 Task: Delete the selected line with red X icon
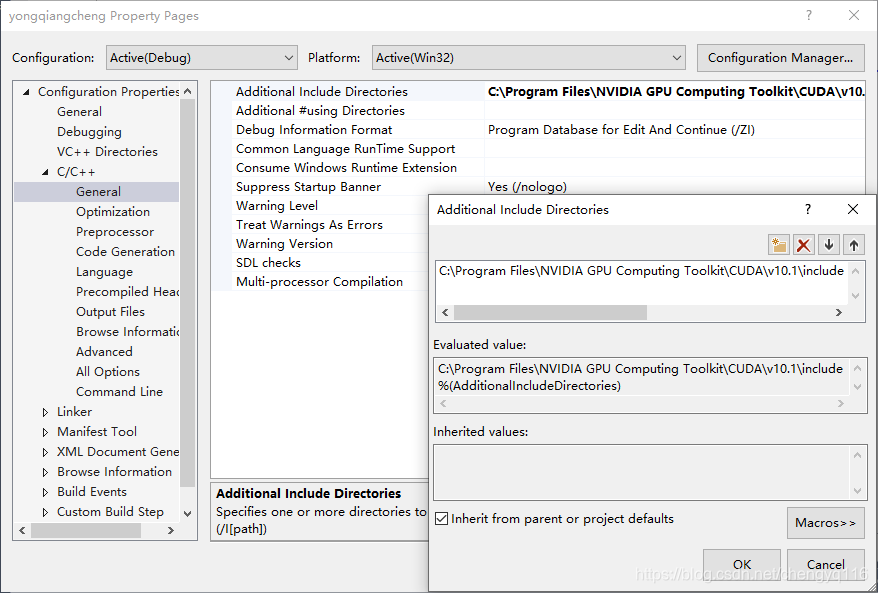804,245
